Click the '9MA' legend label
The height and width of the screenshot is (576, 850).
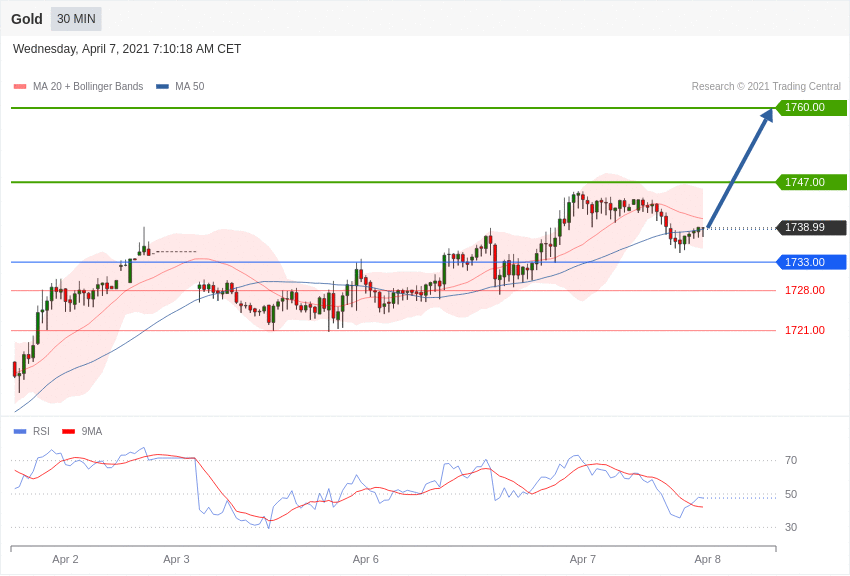pos(92,431)
